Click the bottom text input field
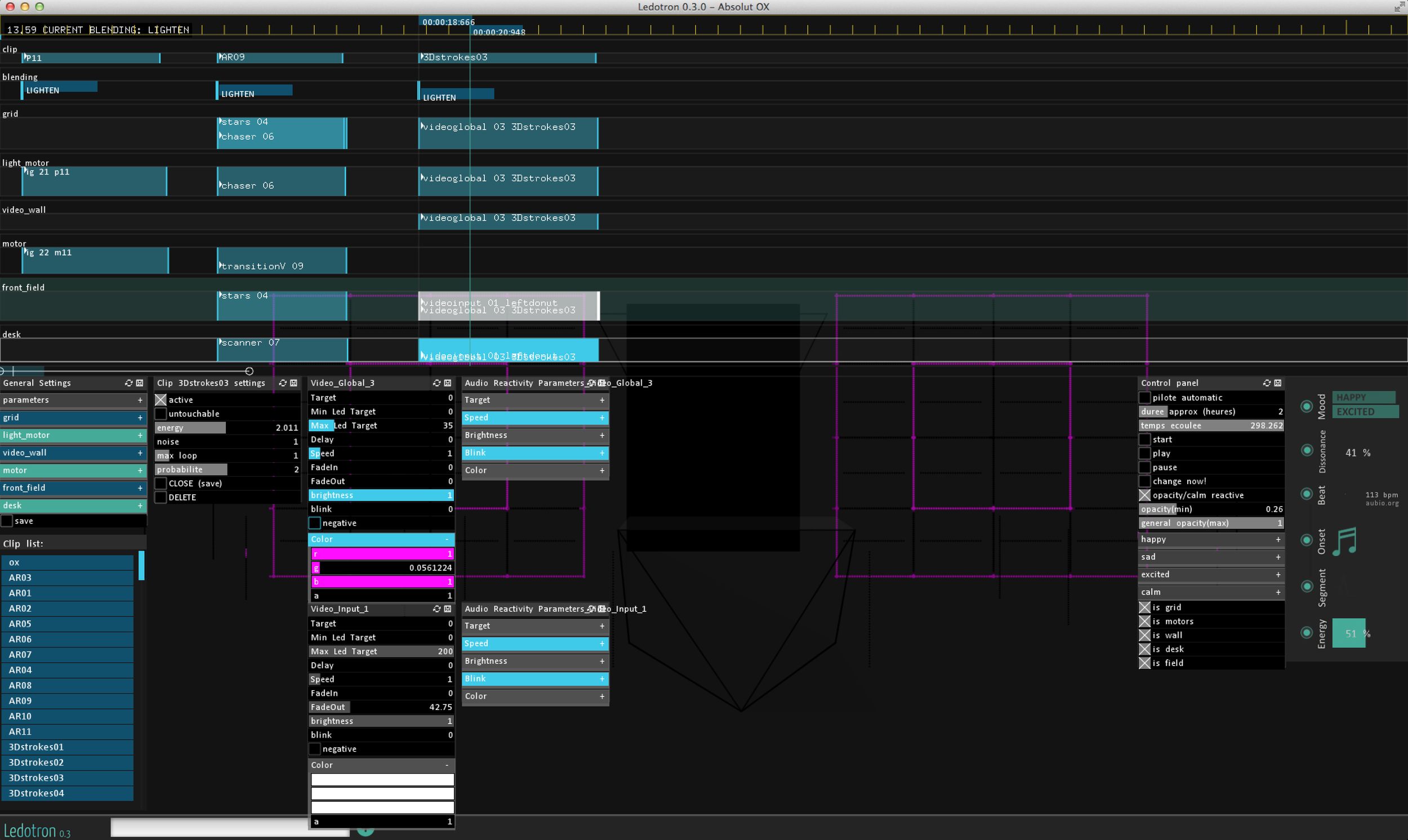The width and height of the screenshot is (1408, 840). click(x=230, y=828)
